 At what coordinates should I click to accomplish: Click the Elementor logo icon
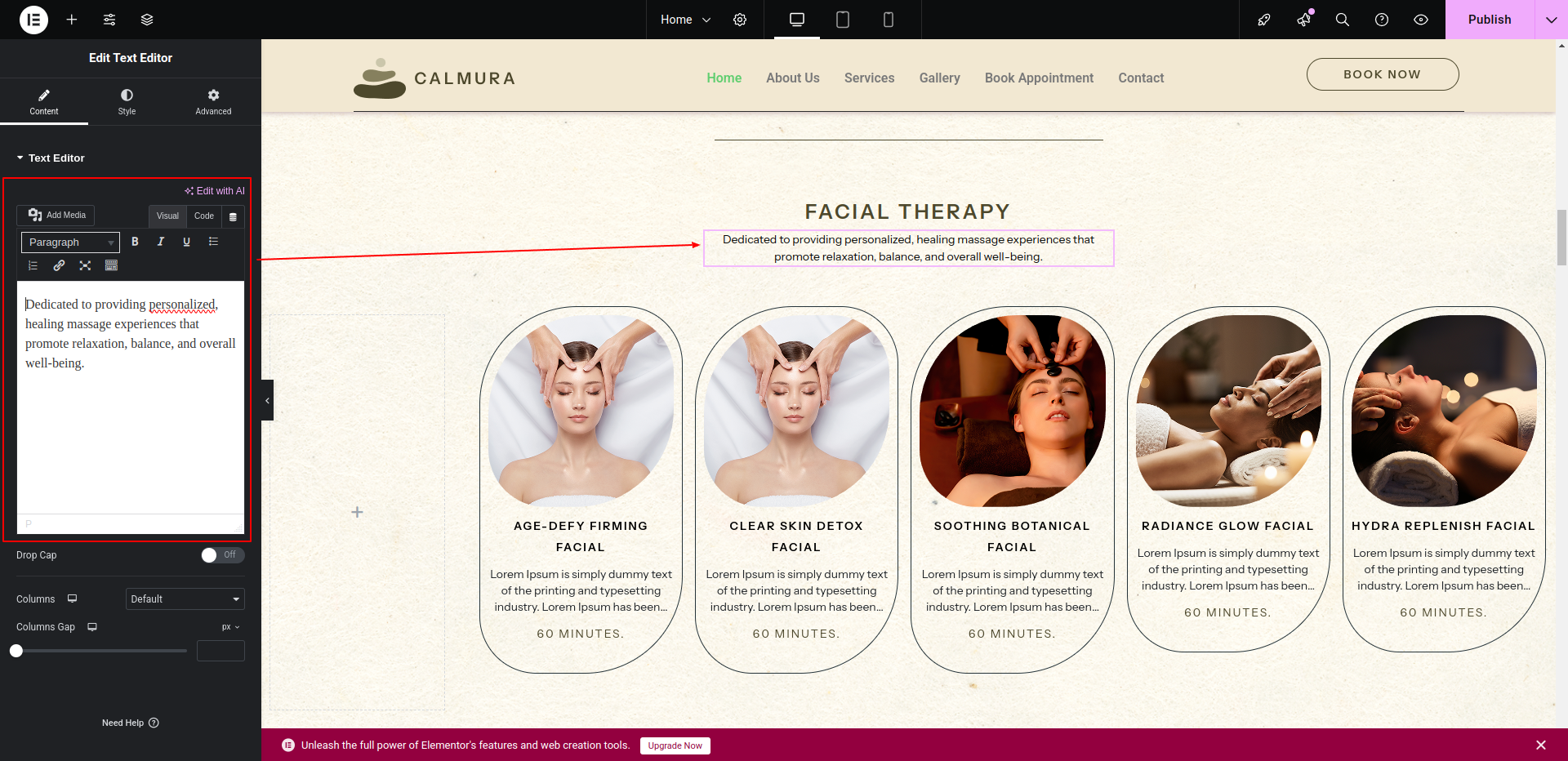tap(33, 20)
